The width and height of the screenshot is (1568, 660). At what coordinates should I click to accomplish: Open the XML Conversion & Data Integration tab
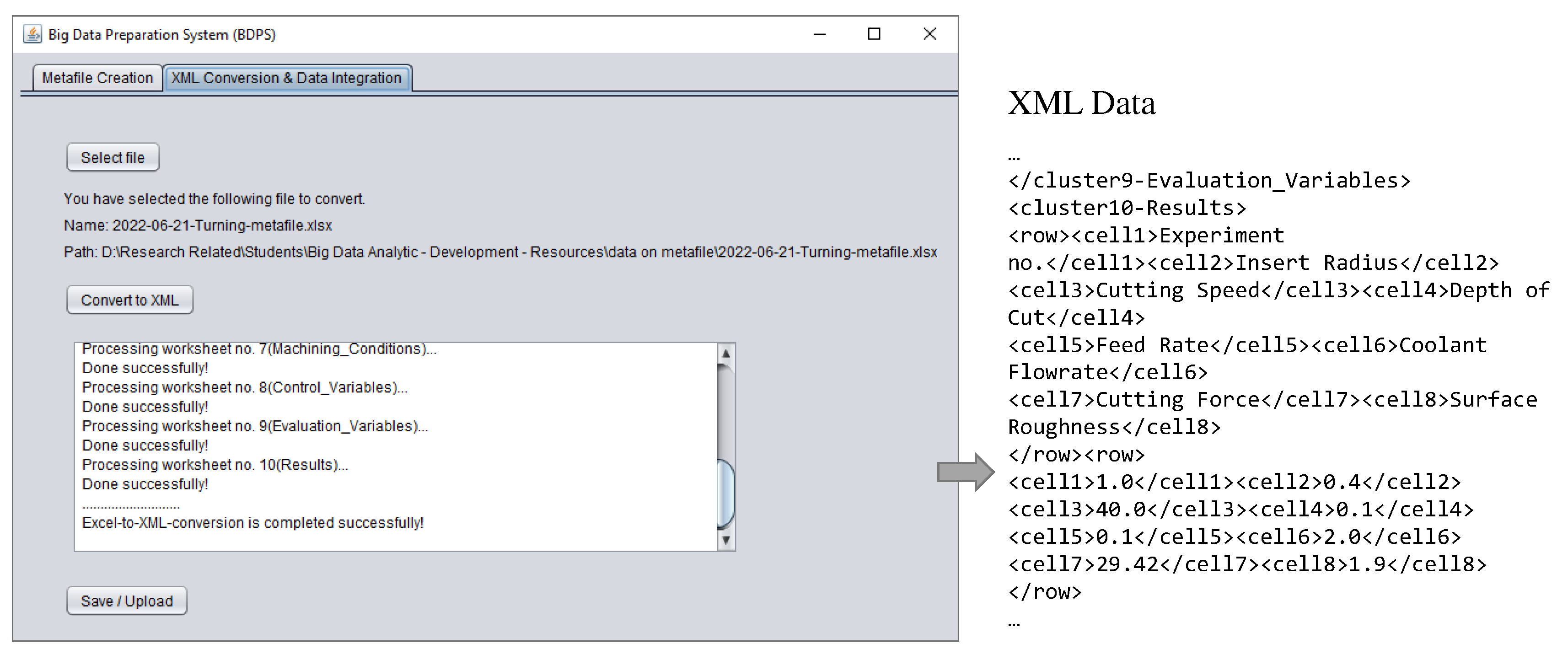[287, 78]
